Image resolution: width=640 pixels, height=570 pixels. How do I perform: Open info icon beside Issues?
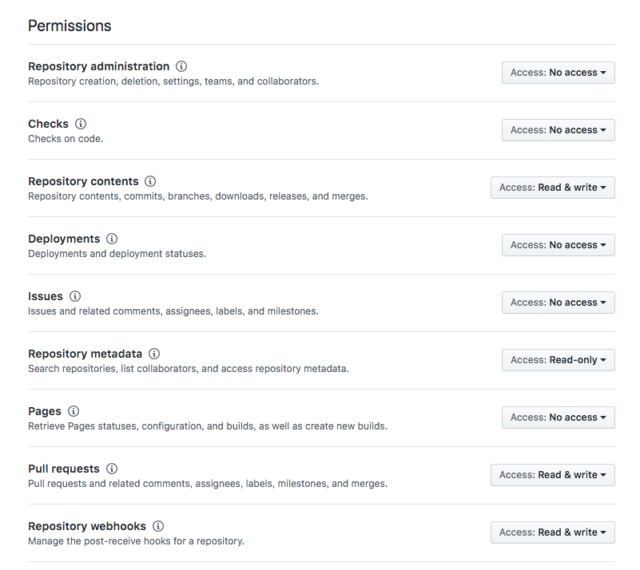(75, 296)
